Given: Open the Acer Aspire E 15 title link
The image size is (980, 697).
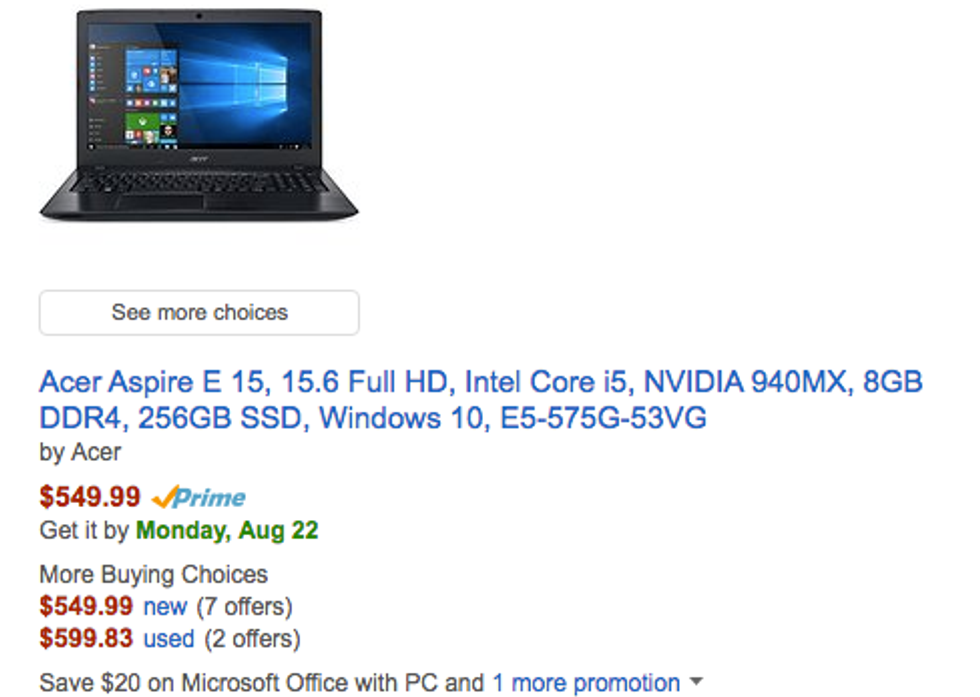Looking at the screenshot, I should [481, 399].
